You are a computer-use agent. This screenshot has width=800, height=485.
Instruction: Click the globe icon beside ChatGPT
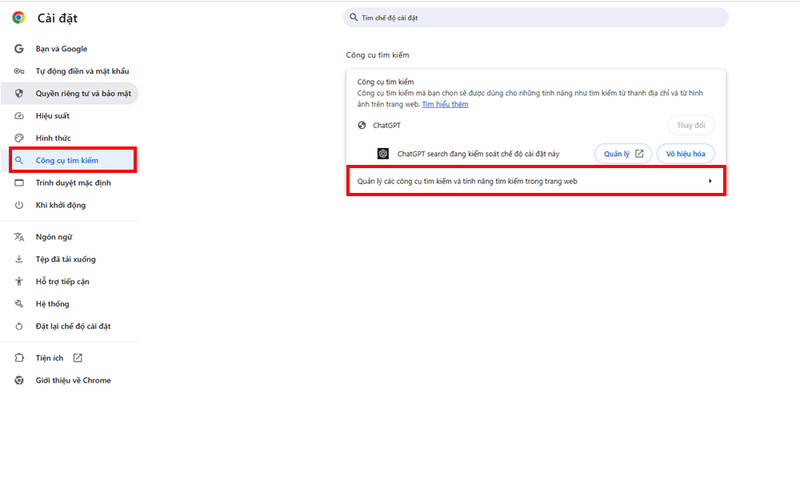362,125
